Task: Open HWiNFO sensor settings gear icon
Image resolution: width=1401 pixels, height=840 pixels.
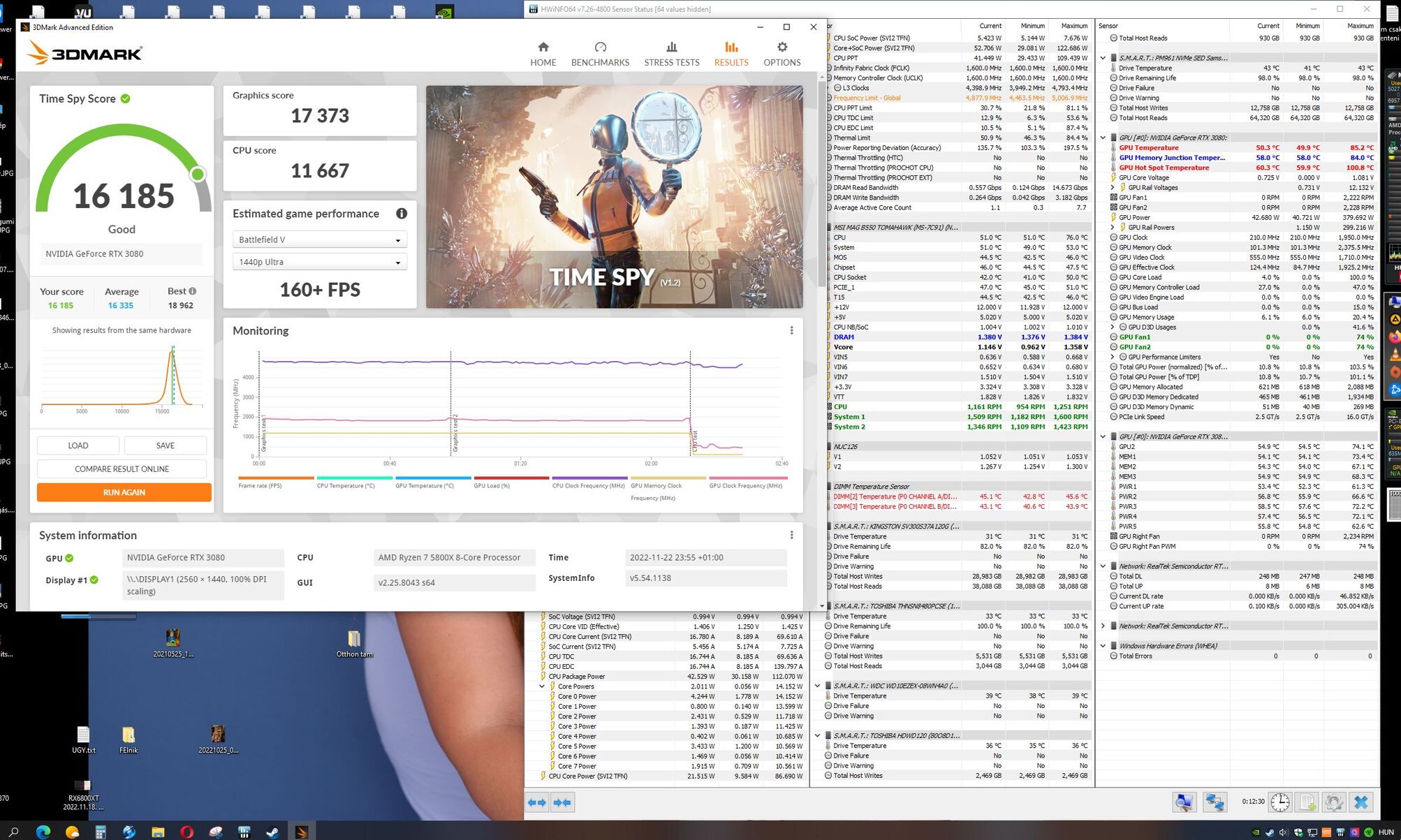Action: click(1333, 802)
